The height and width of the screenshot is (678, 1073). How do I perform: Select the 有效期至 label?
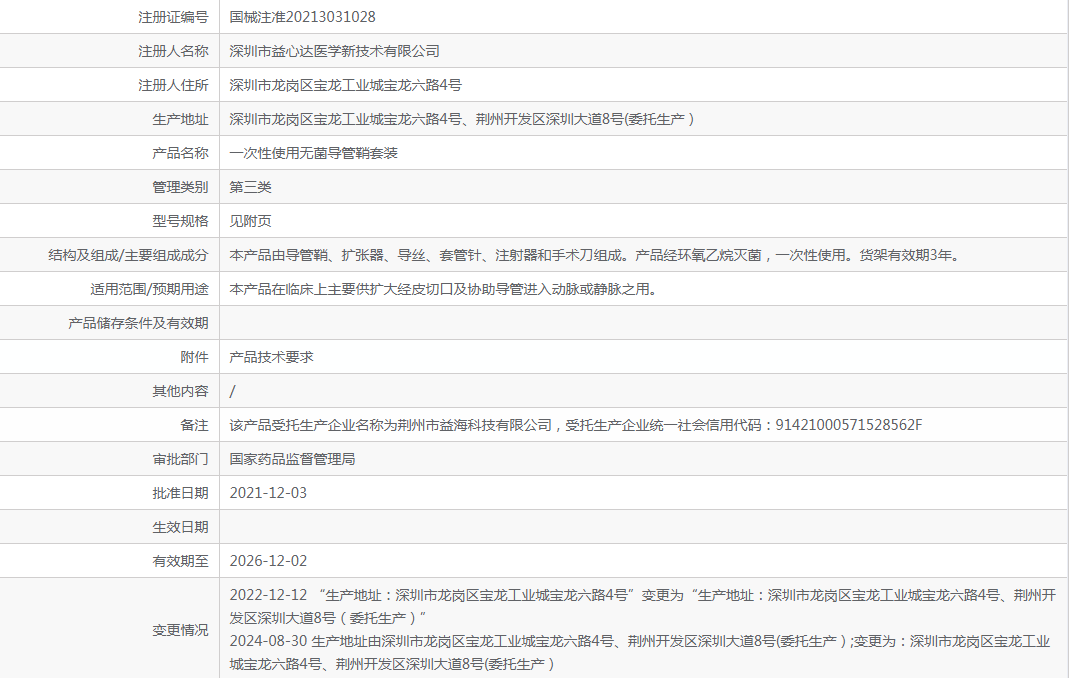pyautogui.click(x=180, y=561)
